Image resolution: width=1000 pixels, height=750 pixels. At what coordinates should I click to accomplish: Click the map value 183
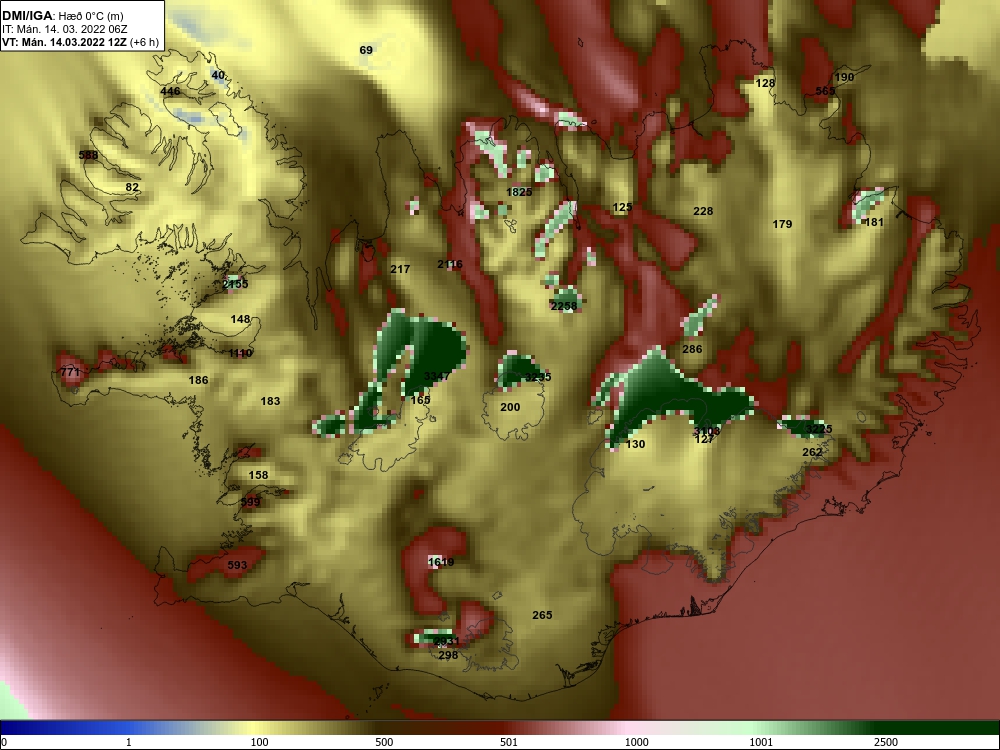[270, 401]
